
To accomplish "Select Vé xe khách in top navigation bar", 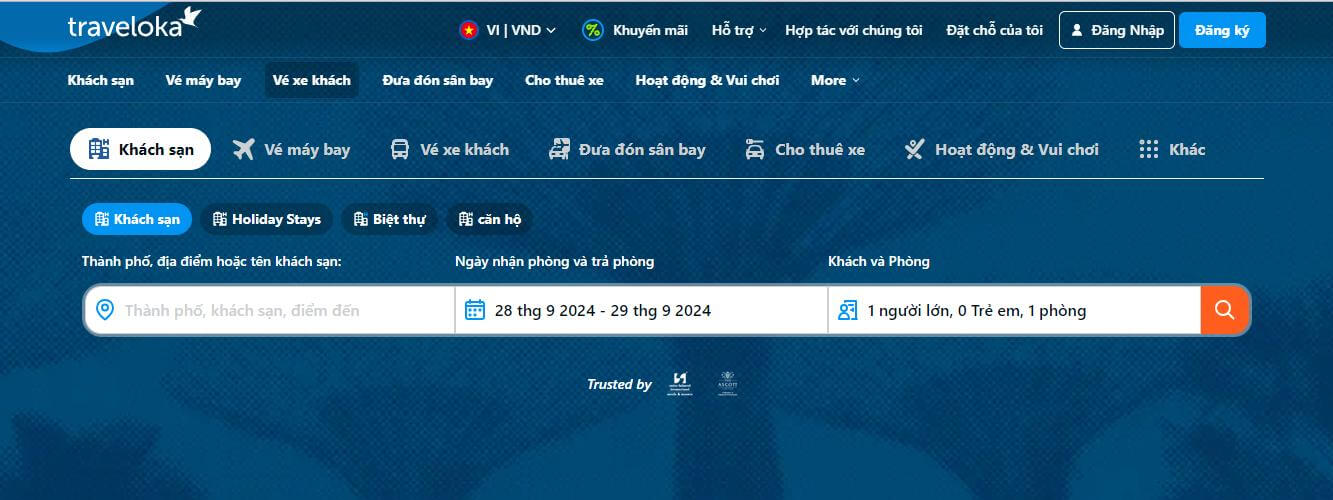I will (312, 80).
